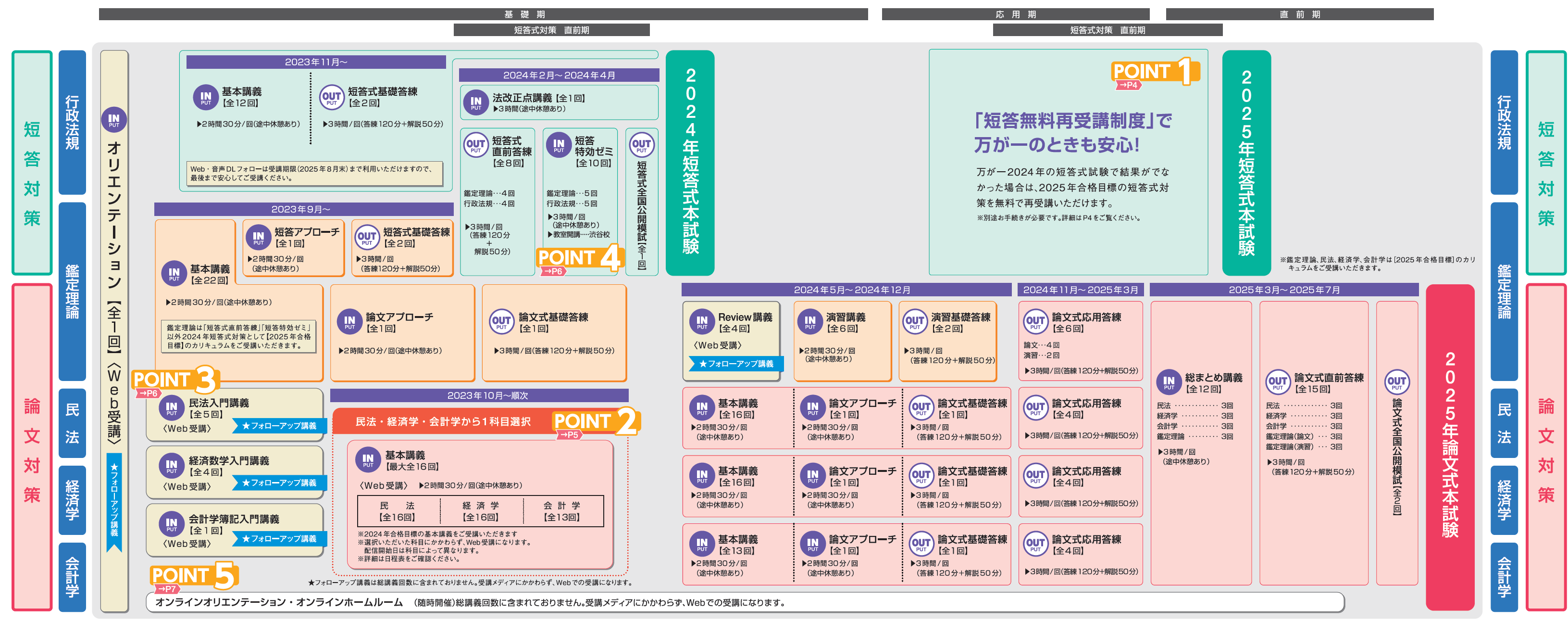Click the フォローアップ講義 label under Review講義

click(x=736, y=364)
